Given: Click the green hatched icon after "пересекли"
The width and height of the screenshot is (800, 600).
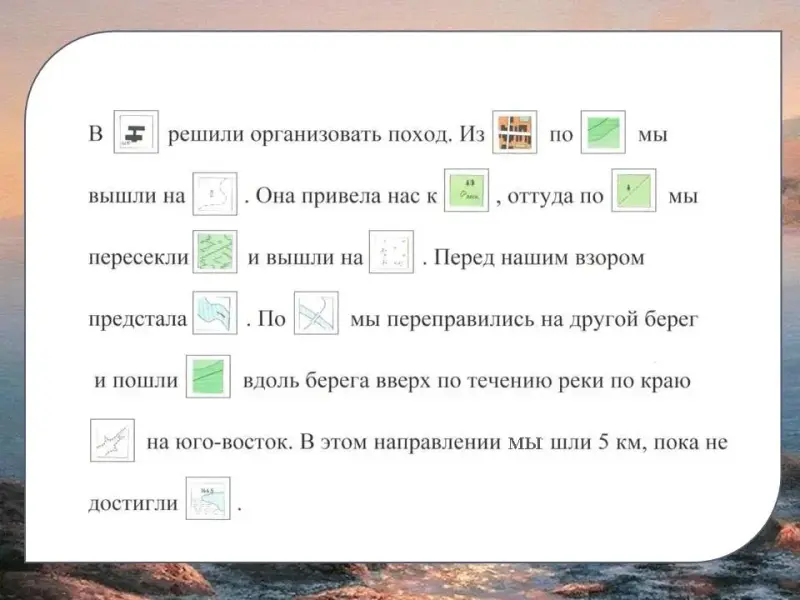Looking at the screenshot, I should pyautogui.click(x=216, y=254).
